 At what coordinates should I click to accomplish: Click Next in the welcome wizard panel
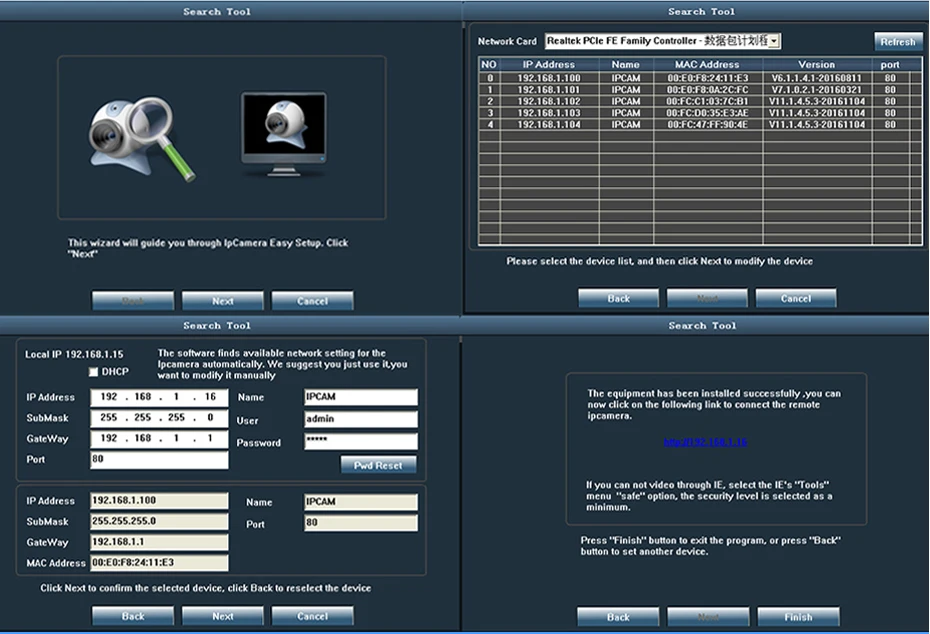pos(222,301)
